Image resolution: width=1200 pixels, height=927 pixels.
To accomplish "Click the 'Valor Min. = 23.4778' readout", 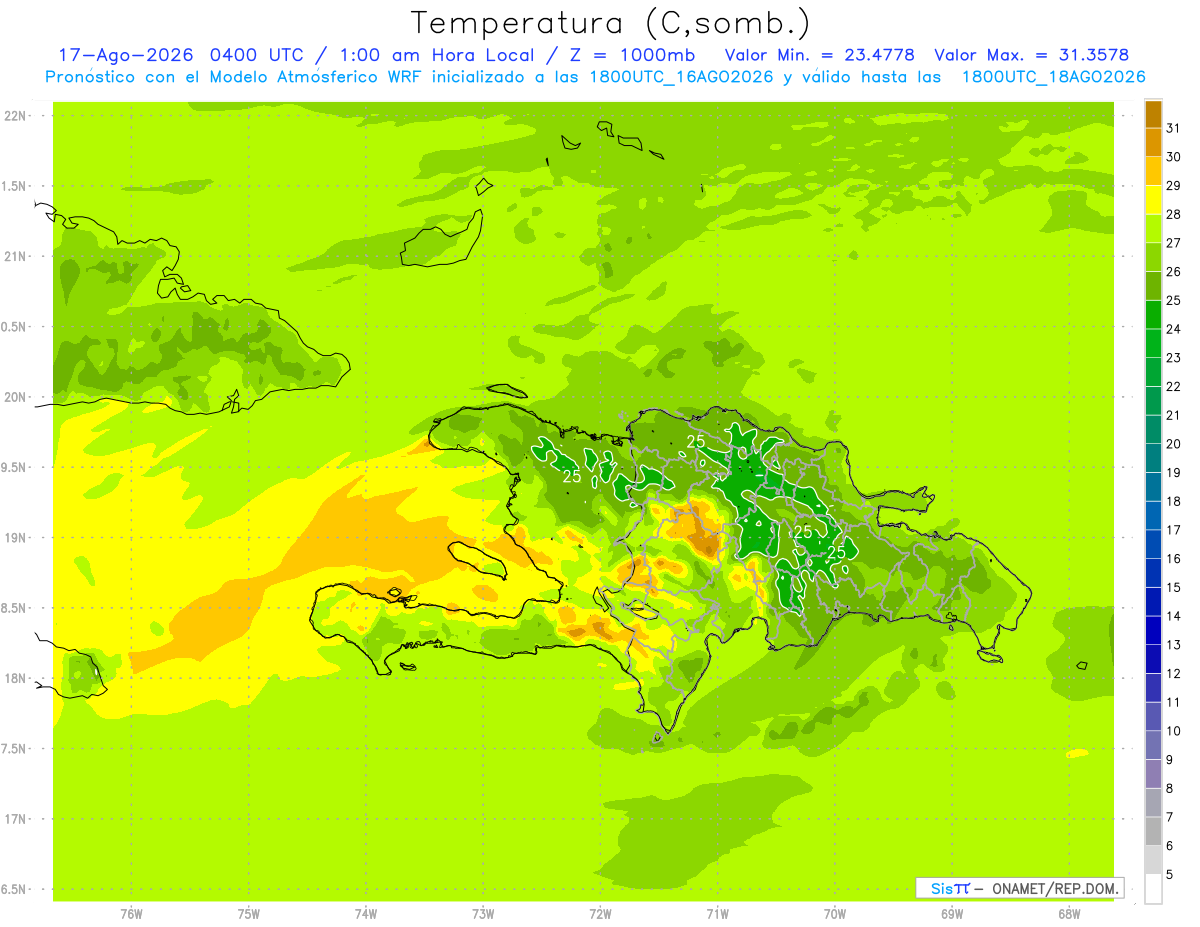I will [x=820, y=55].
